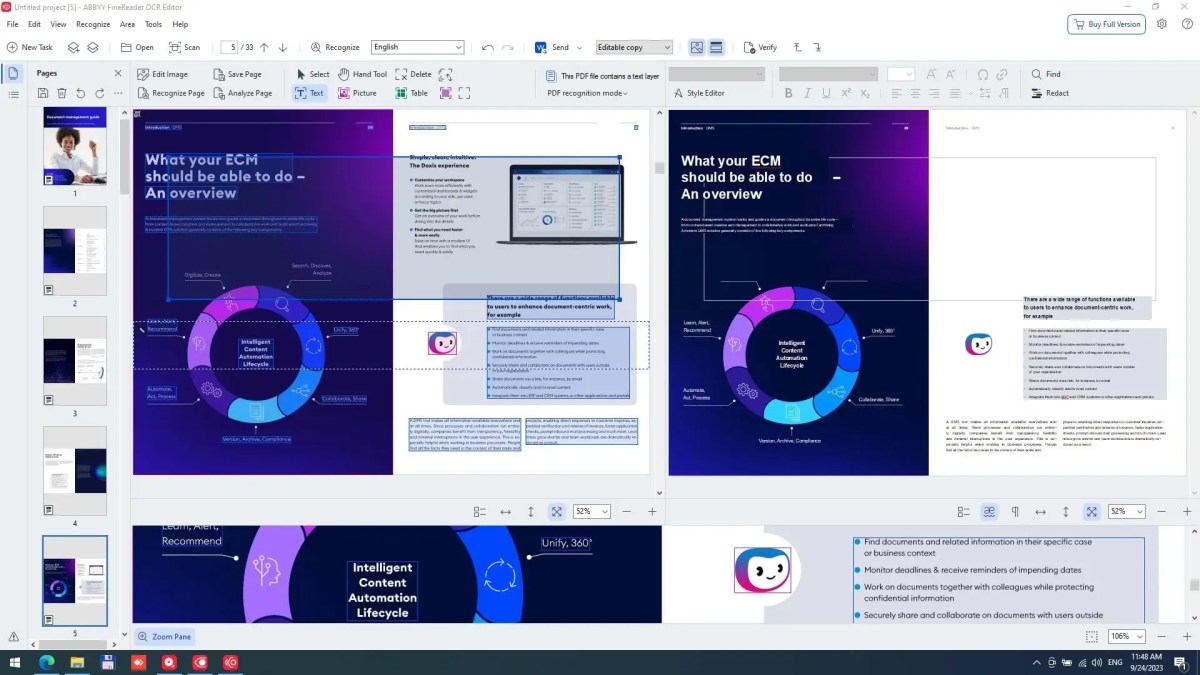Image resolution: width=1200 pixels, height=675 pixels.
Task: Toggle highlighted uncertain characters in Text pane footer
Action: click(x=989, y=511)
